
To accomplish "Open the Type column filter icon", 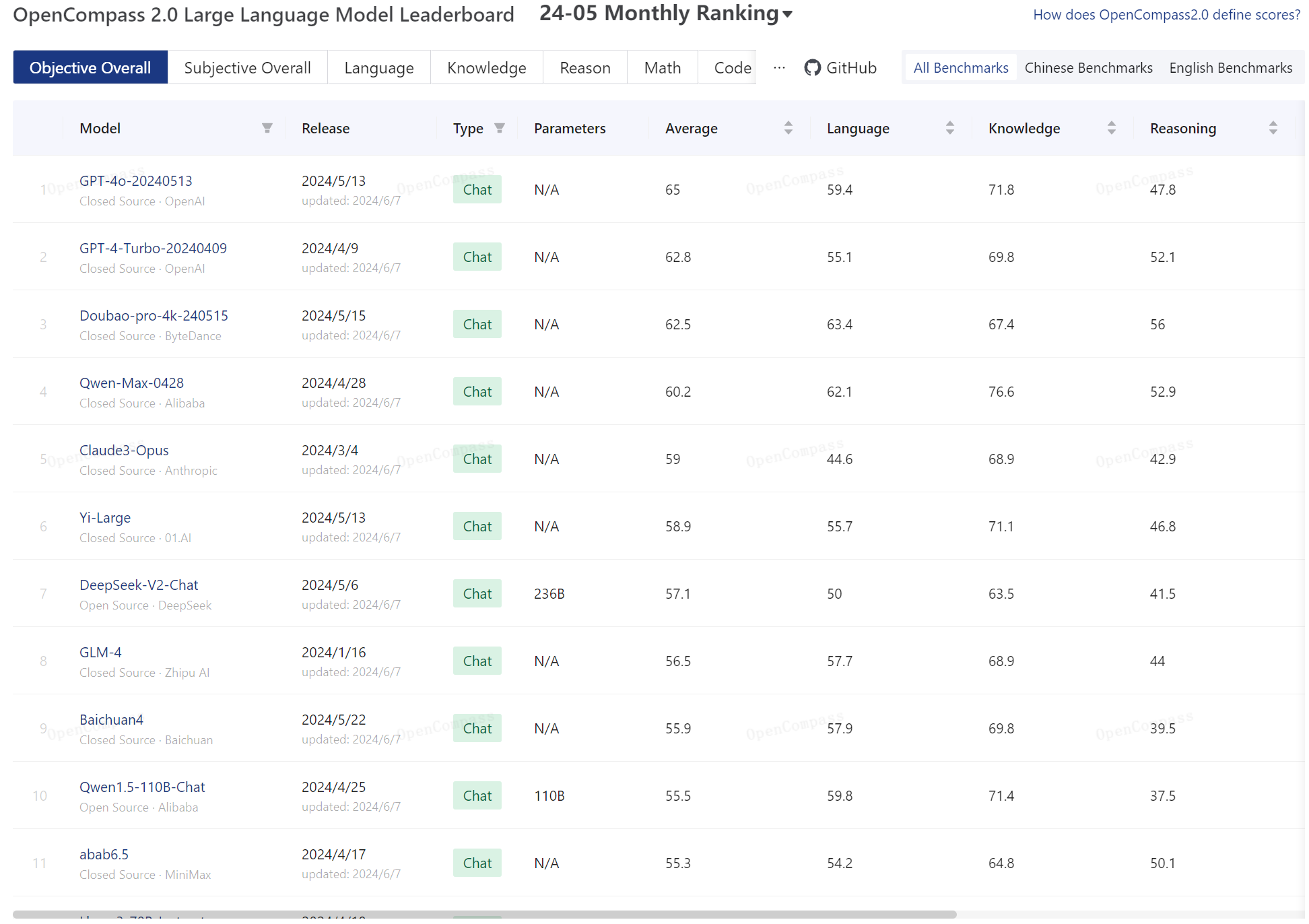I will click(x=500, y=128).
